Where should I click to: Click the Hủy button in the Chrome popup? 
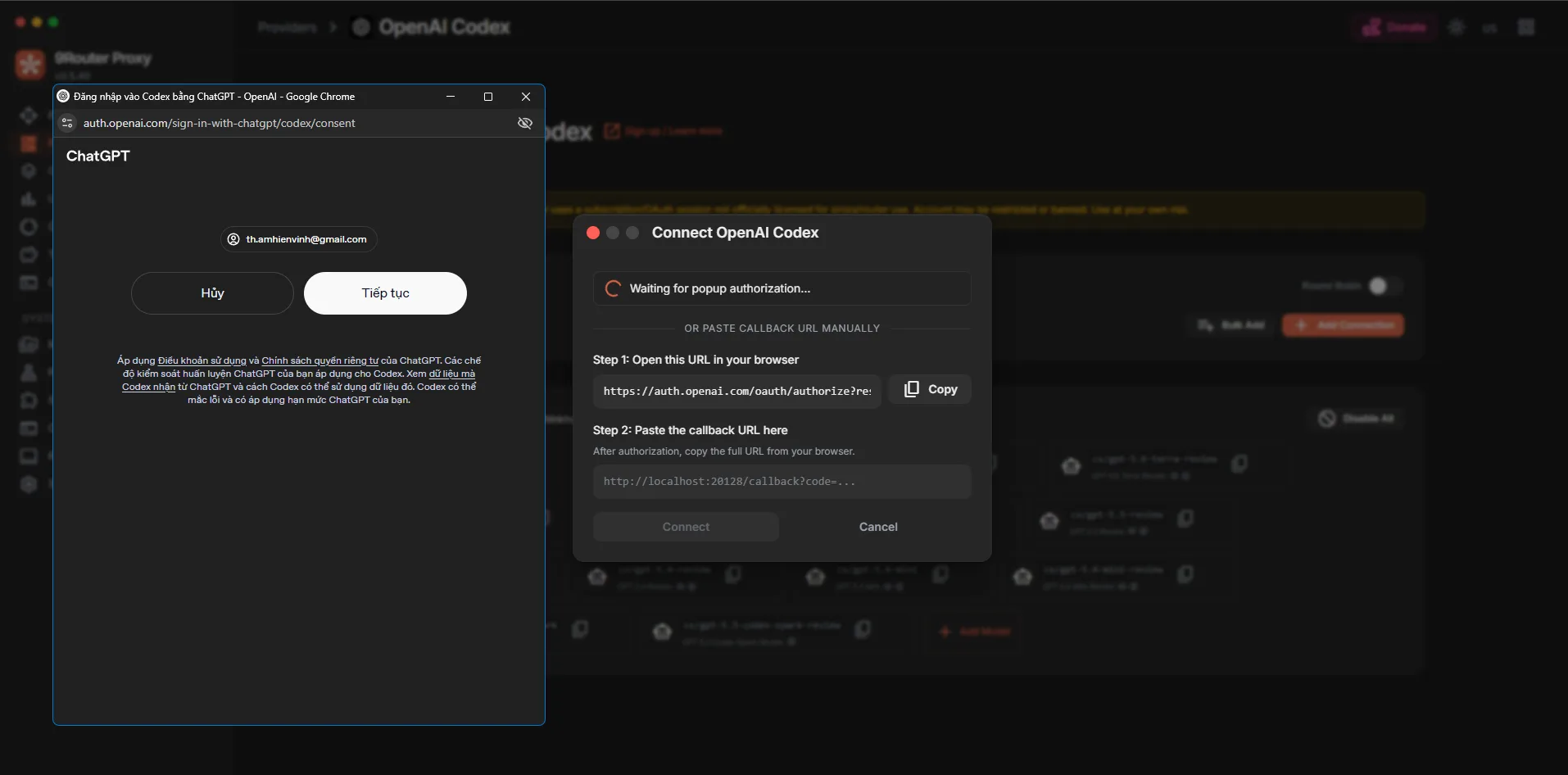tap(212, 293)
